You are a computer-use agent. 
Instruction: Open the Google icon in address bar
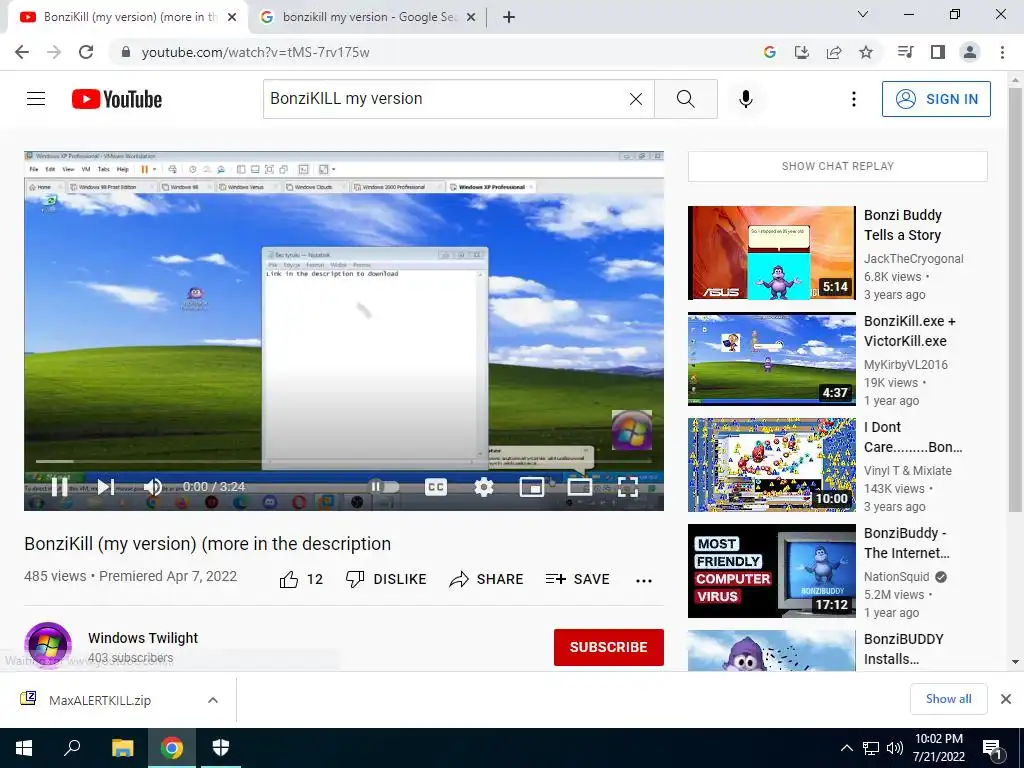pos(769,52)
